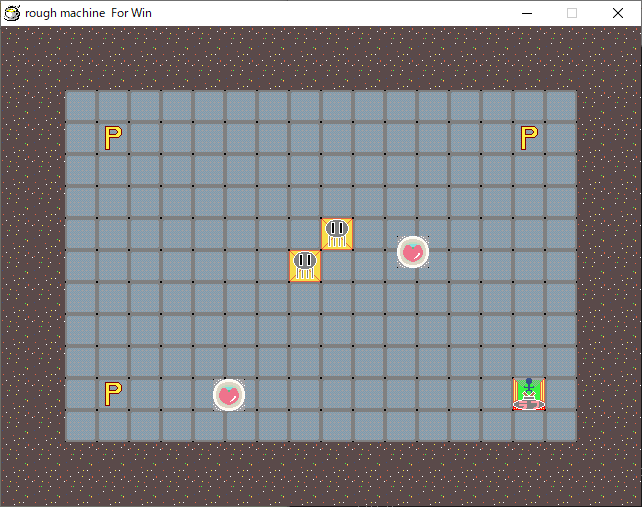This screenshot has width=642, height=507.
Task: Click the rough machine app icon in title bar
Action: [x=12, y=13]
